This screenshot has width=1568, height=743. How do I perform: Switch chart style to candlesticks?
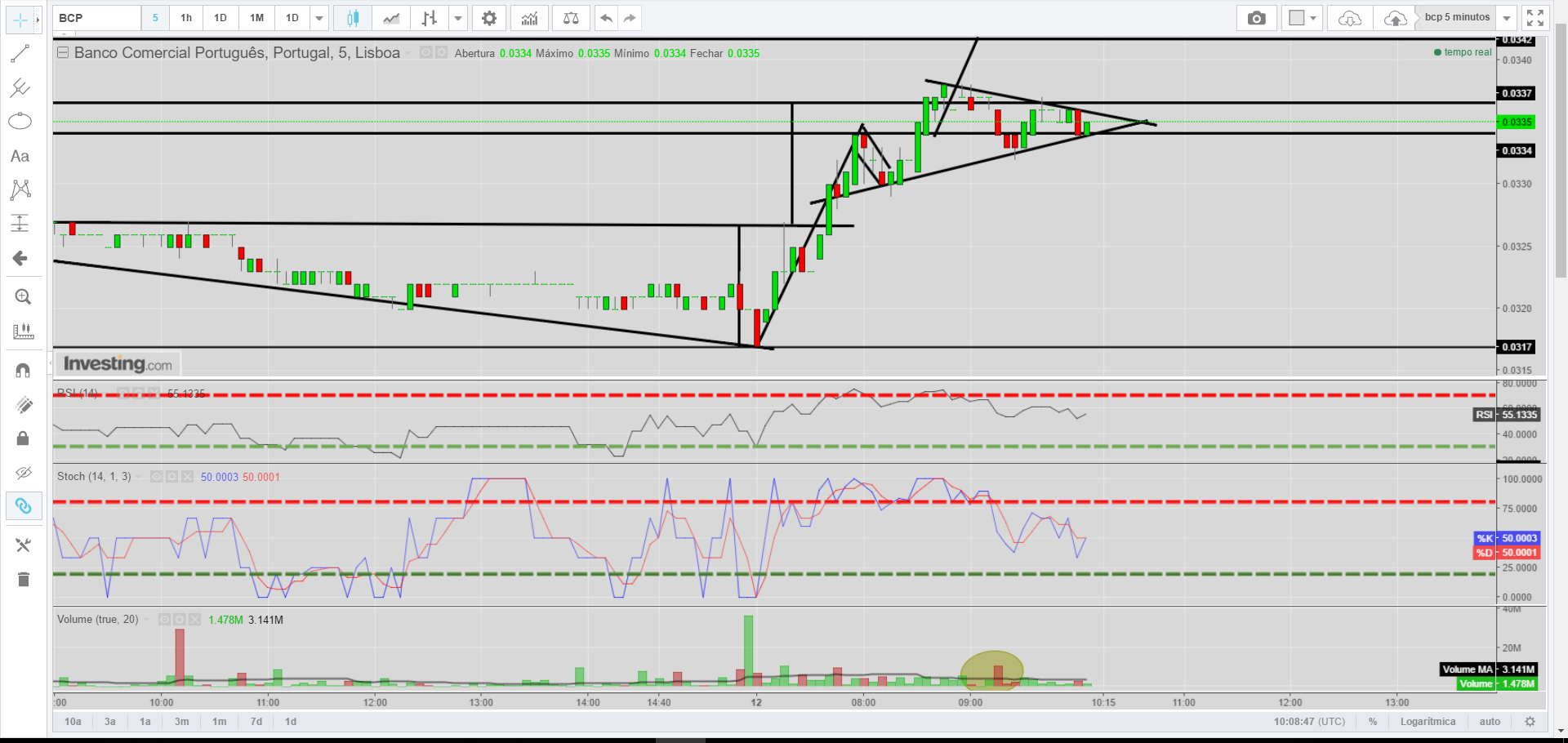point(353,18)
